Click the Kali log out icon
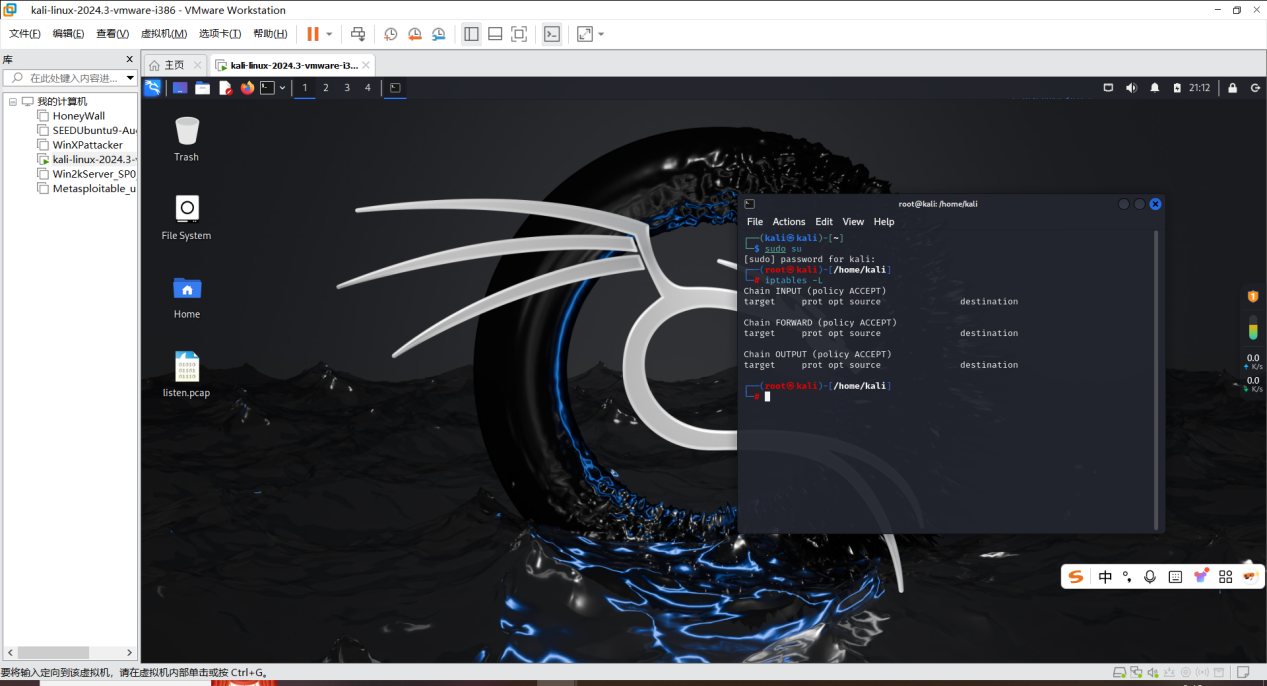 (1255, 88)
